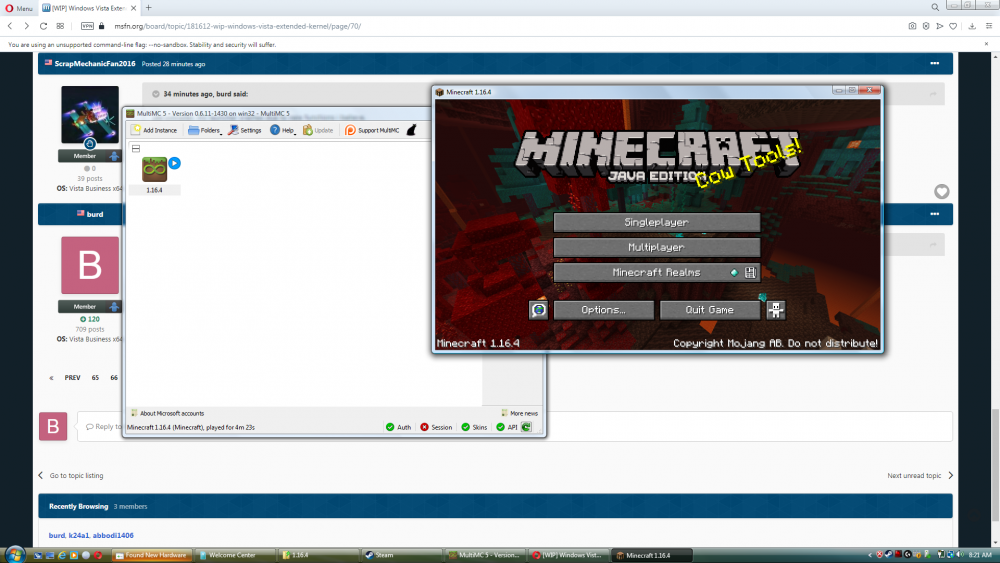Click the Update button in MultiMC toolbar

coord(318,130)
